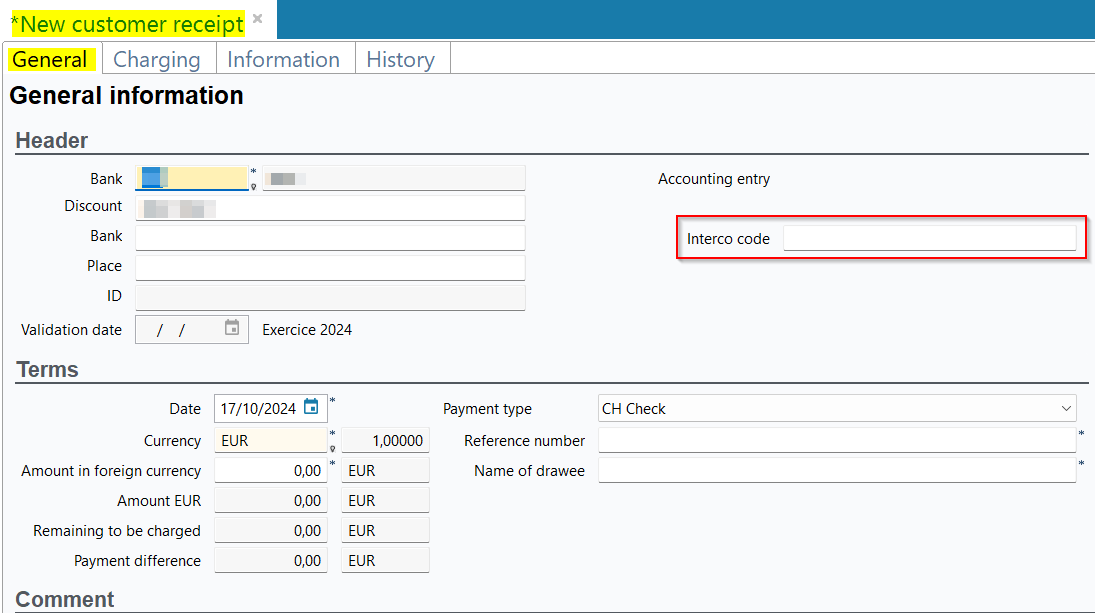The width and height of the screenshot is (1095, 613).
Task: Click into the Discount field
Action: pyautogui.click(x=330, y=208)
